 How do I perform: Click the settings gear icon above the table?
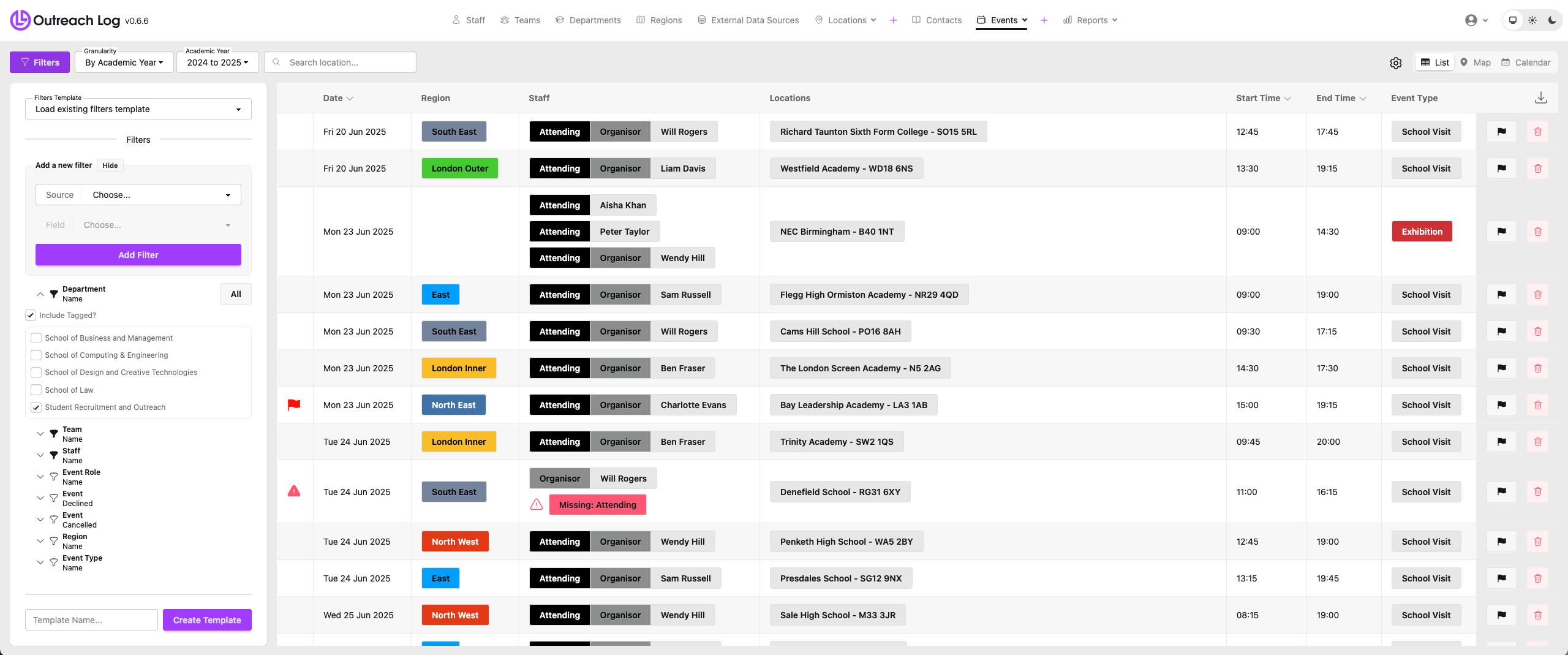pos(1395,63)
